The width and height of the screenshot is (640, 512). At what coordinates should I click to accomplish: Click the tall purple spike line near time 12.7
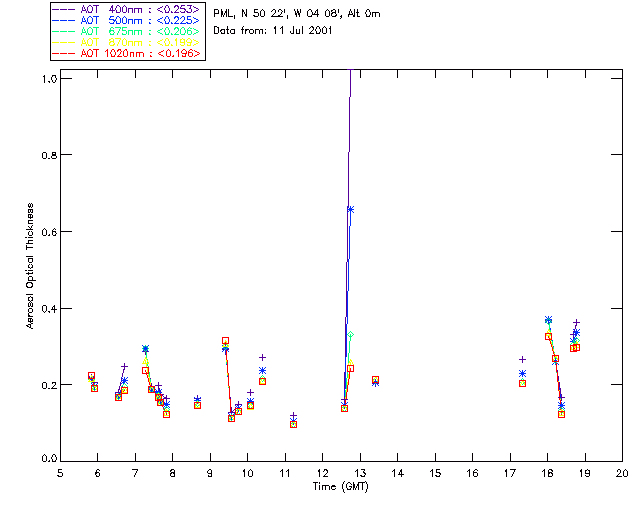click(x=349, y=130)
